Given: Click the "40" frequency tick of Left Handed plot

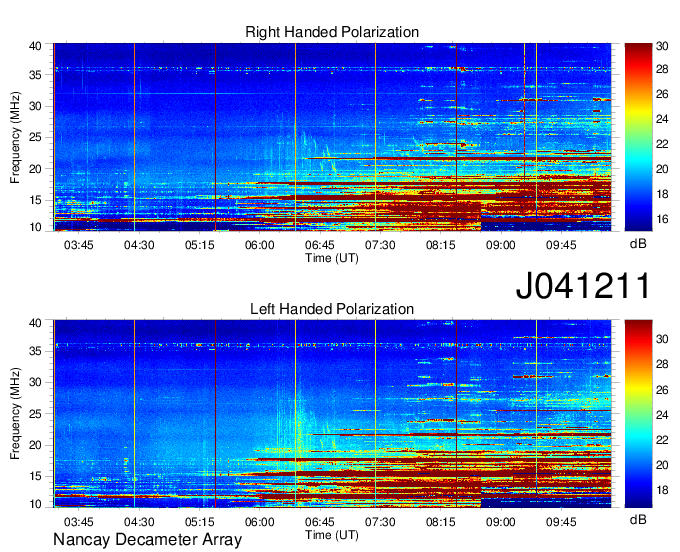Looking at the screenshot, I should [x=35, y=323].
